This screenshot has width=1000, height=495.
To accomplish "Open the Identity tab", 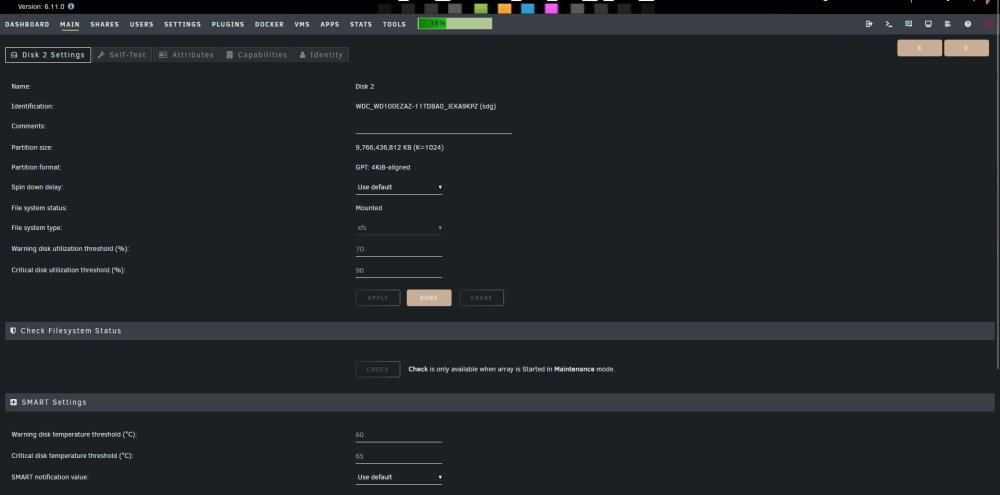I will [x=321, y=55].
